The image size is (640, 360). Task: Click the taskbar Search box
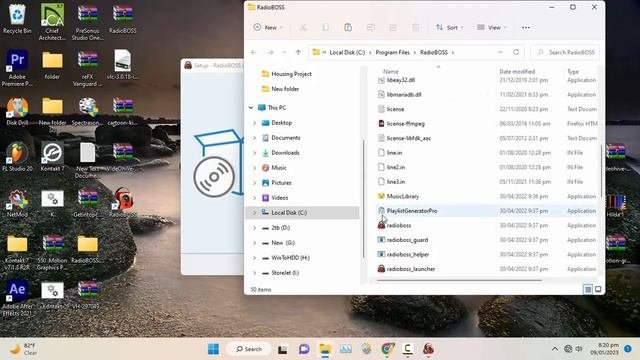point(249,349)
